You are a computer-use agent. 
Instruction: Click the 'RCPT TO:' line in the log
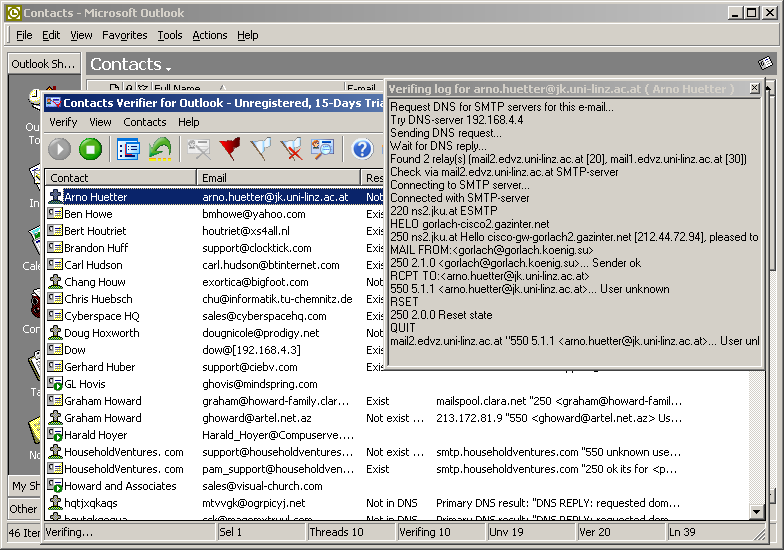490,276
